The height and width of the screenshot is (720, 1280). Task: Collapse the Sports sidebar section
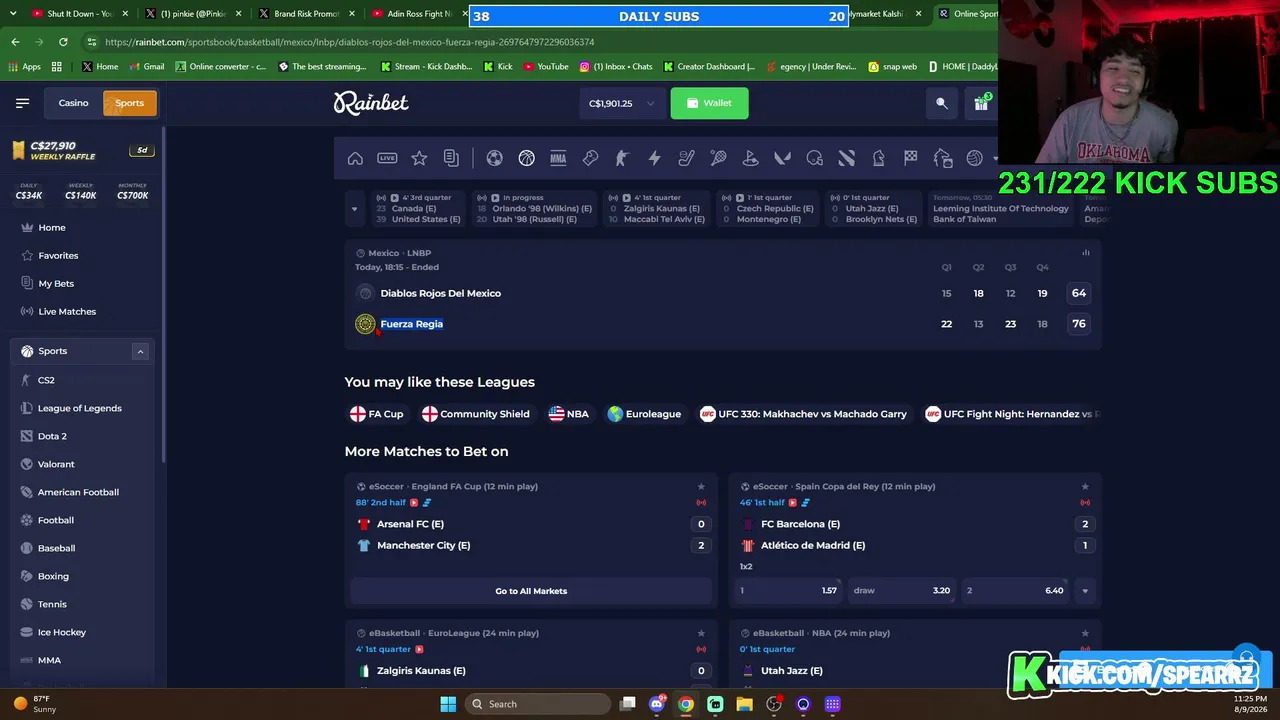140,351
